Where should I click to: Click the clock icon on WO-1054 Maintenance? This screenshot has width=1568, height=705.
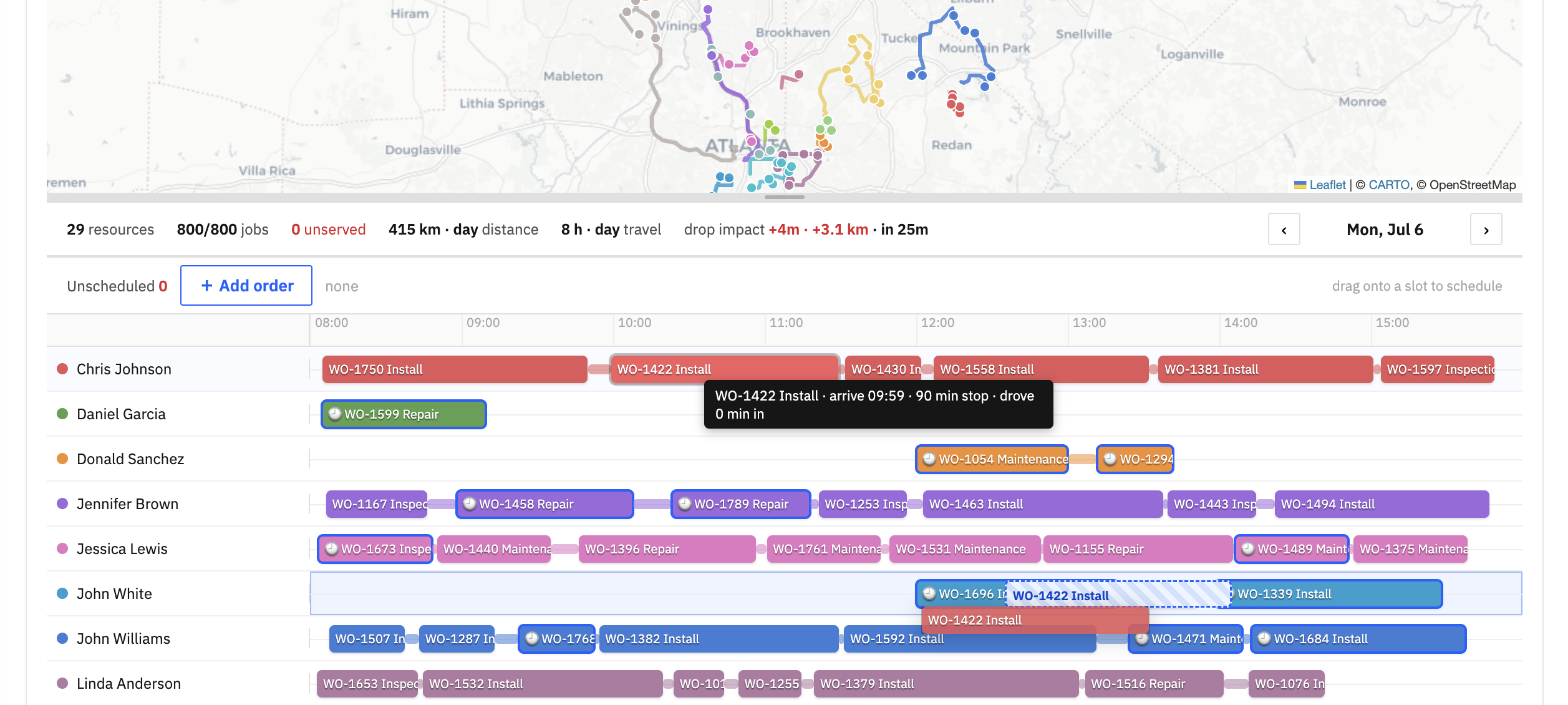pyautogui.click(x=929, y=459)
